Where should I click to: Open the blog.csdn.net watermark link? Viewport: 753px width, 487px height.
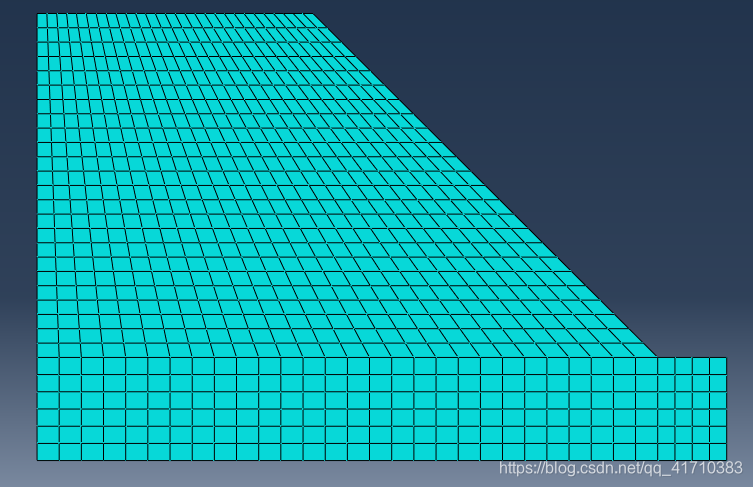pyautogui.click(x=620, y=468)
